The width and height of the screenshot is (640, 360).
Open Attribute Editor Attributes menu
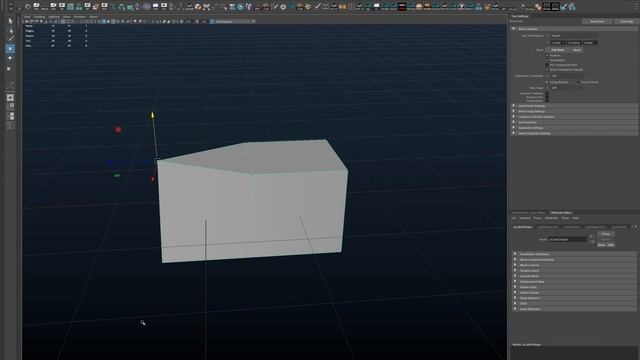(552, 218)
